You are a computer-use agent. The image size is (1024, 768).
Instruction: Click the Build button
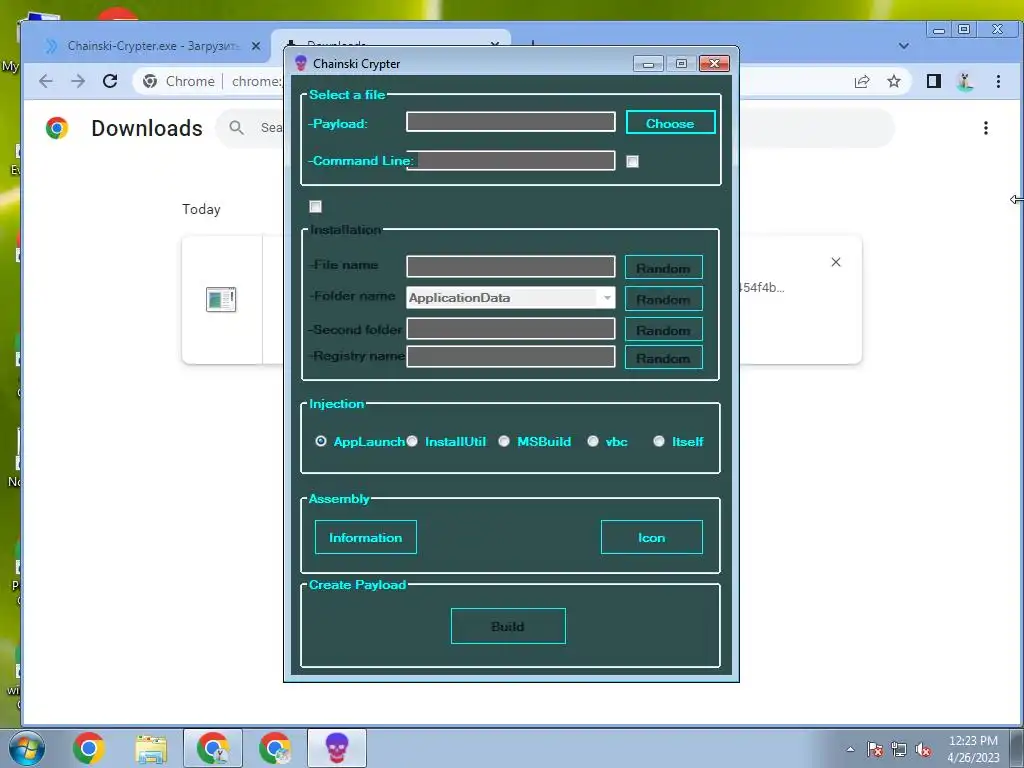click(508, 626)
